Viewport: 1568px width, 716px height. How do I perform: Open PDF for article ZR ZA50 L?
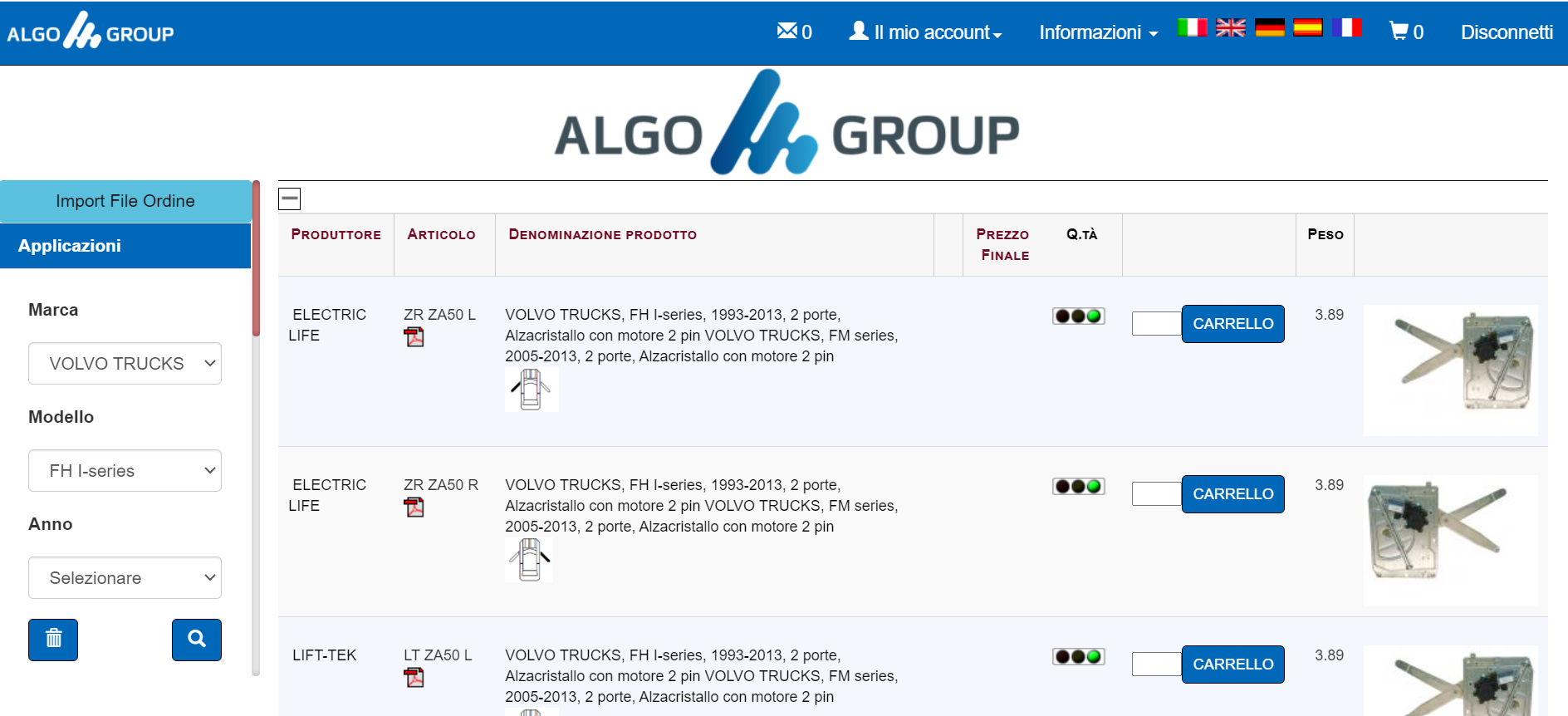414,336
